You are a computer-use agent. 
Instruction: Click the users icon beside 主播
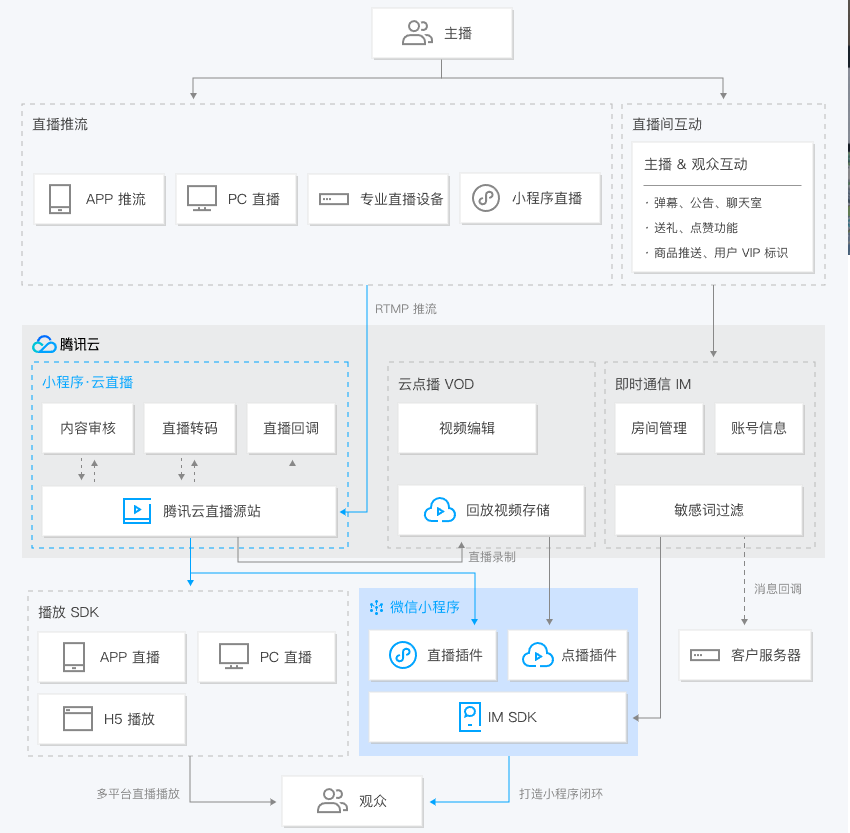(417, 33)
